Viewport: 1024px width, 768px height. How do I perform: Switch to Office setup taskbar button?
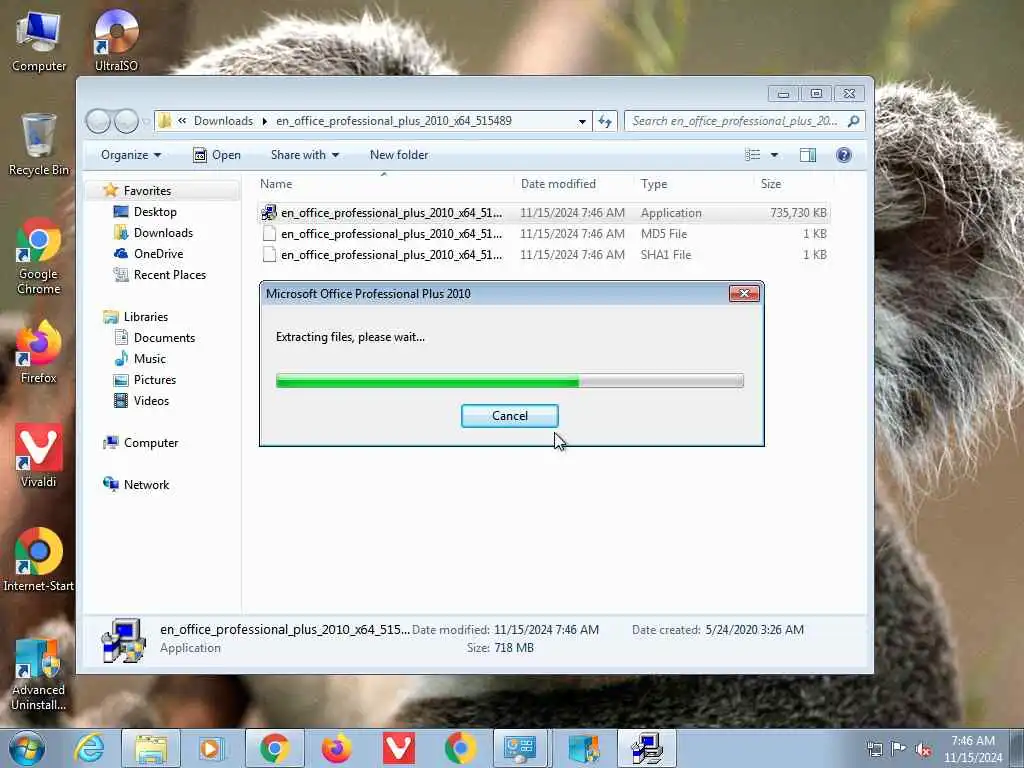point(647,748)
